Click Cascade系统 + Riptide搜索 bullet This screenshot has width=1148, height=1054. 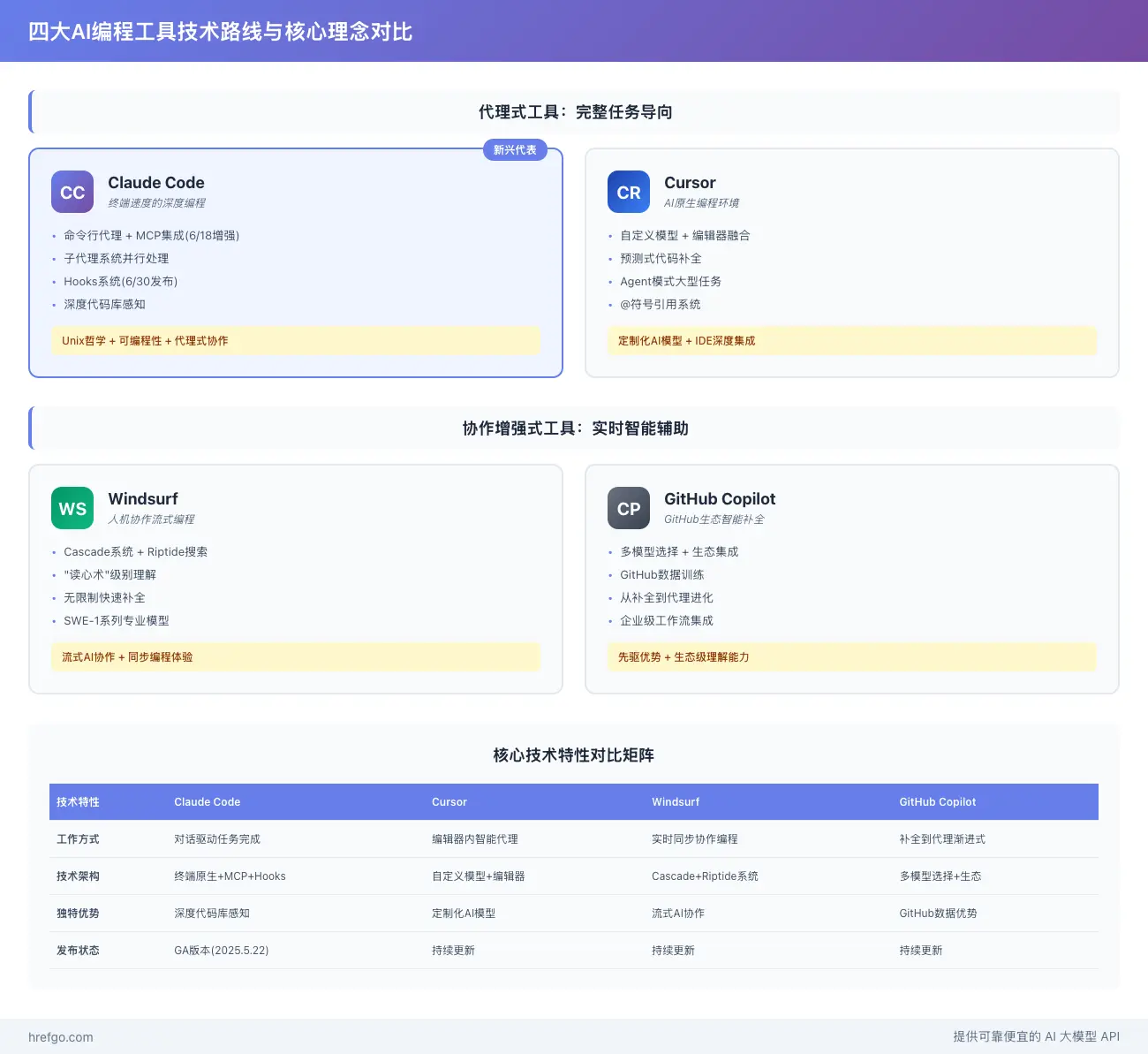coord(136,551)
